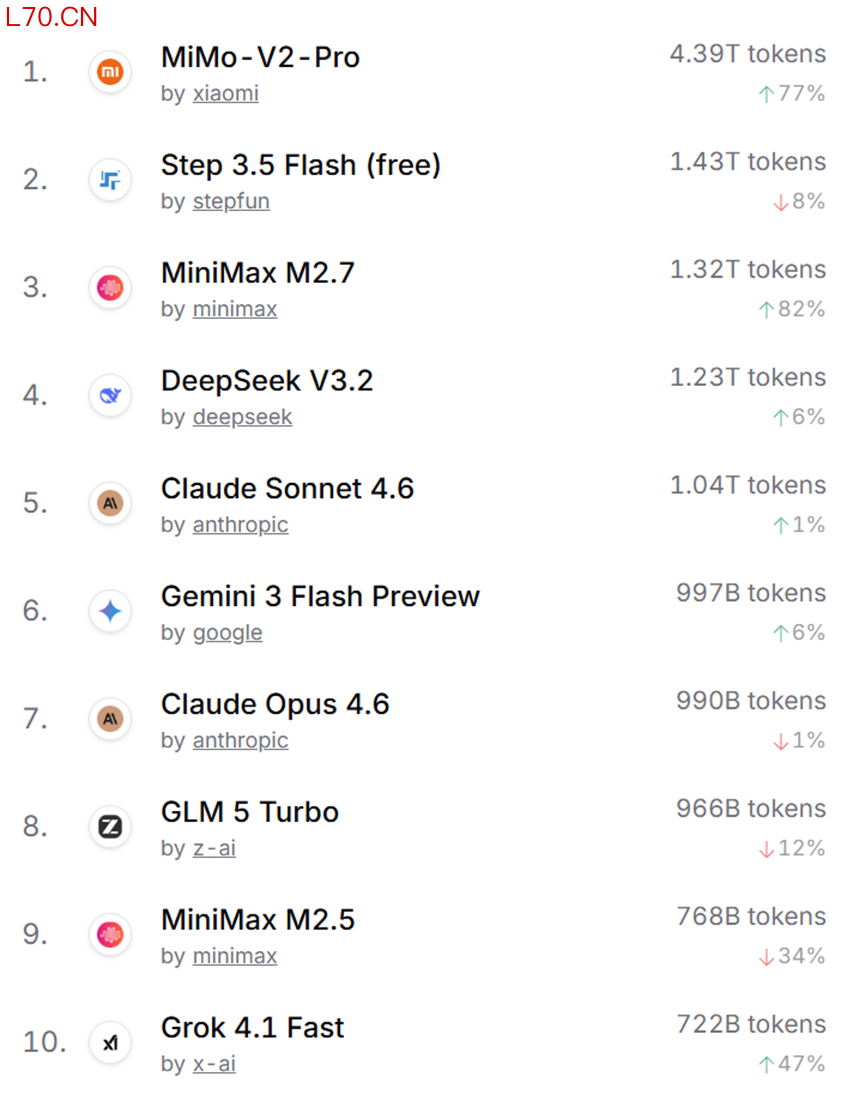Open the deepseek author link

[x=242, y=417]
